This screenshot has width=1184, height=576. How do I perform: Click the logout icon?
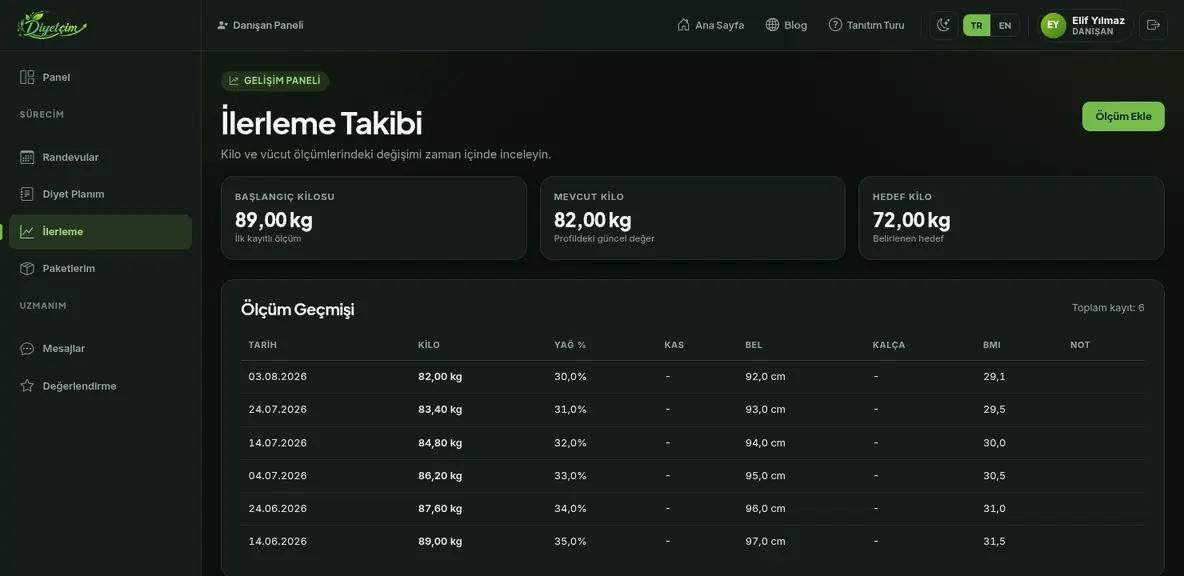[x=1153, y=25]
